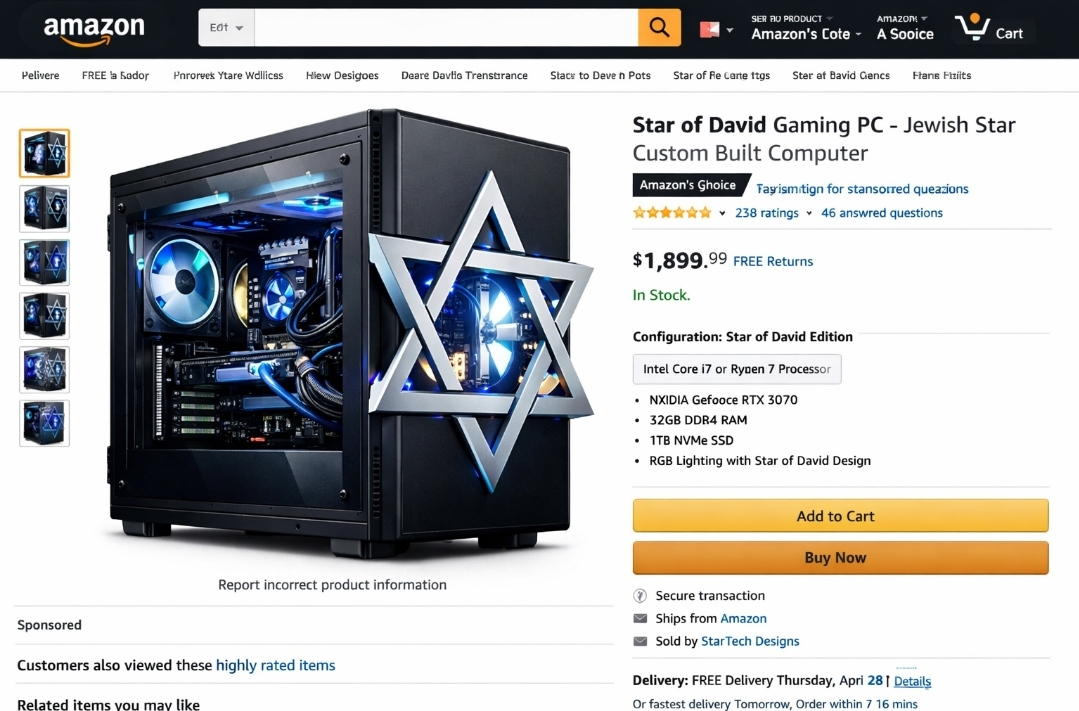Click the five-star rating icons
The image size is (1079, 711).
(x=672, y=213)
